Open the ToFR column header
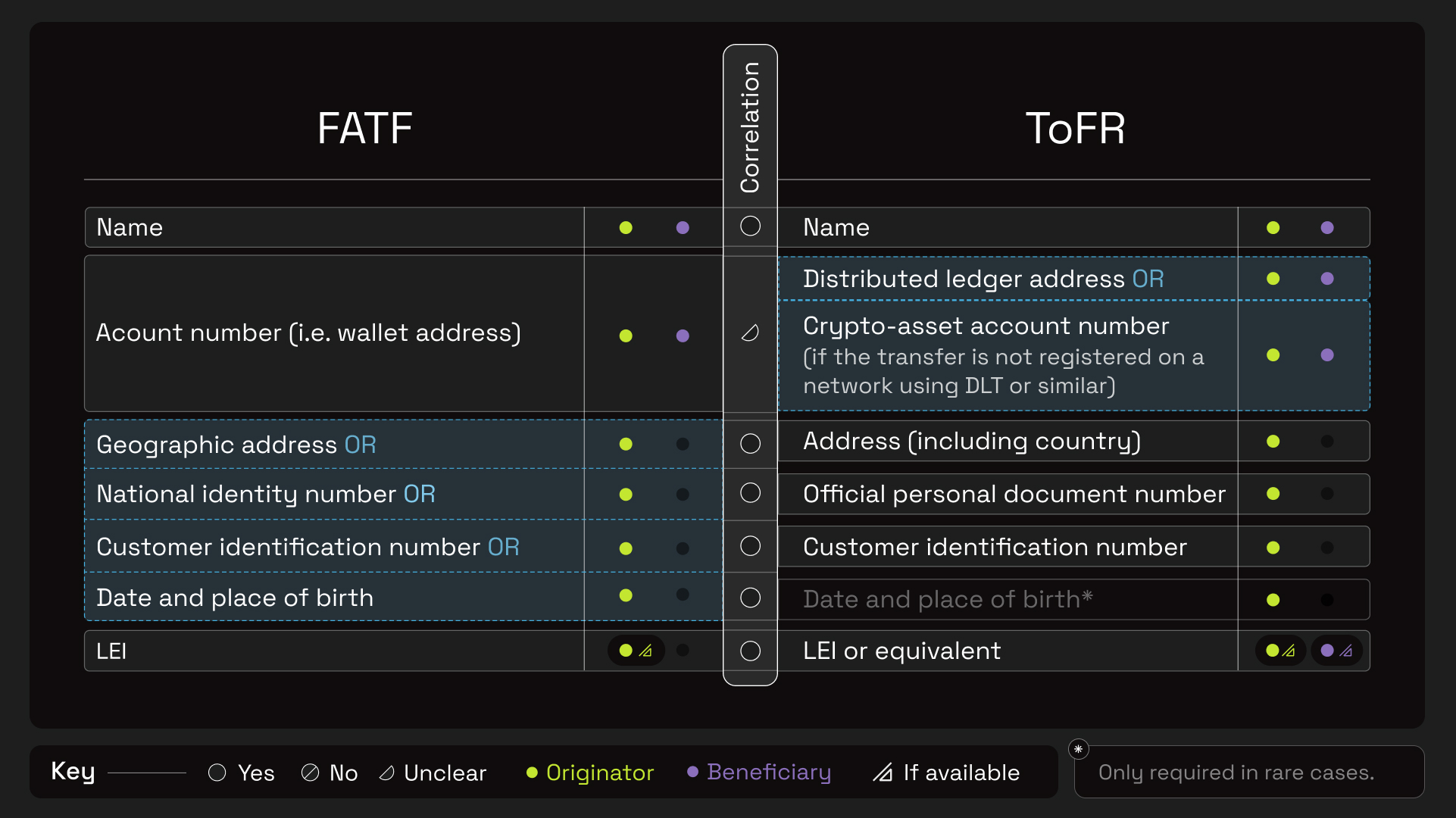 tap(1074, 127)
